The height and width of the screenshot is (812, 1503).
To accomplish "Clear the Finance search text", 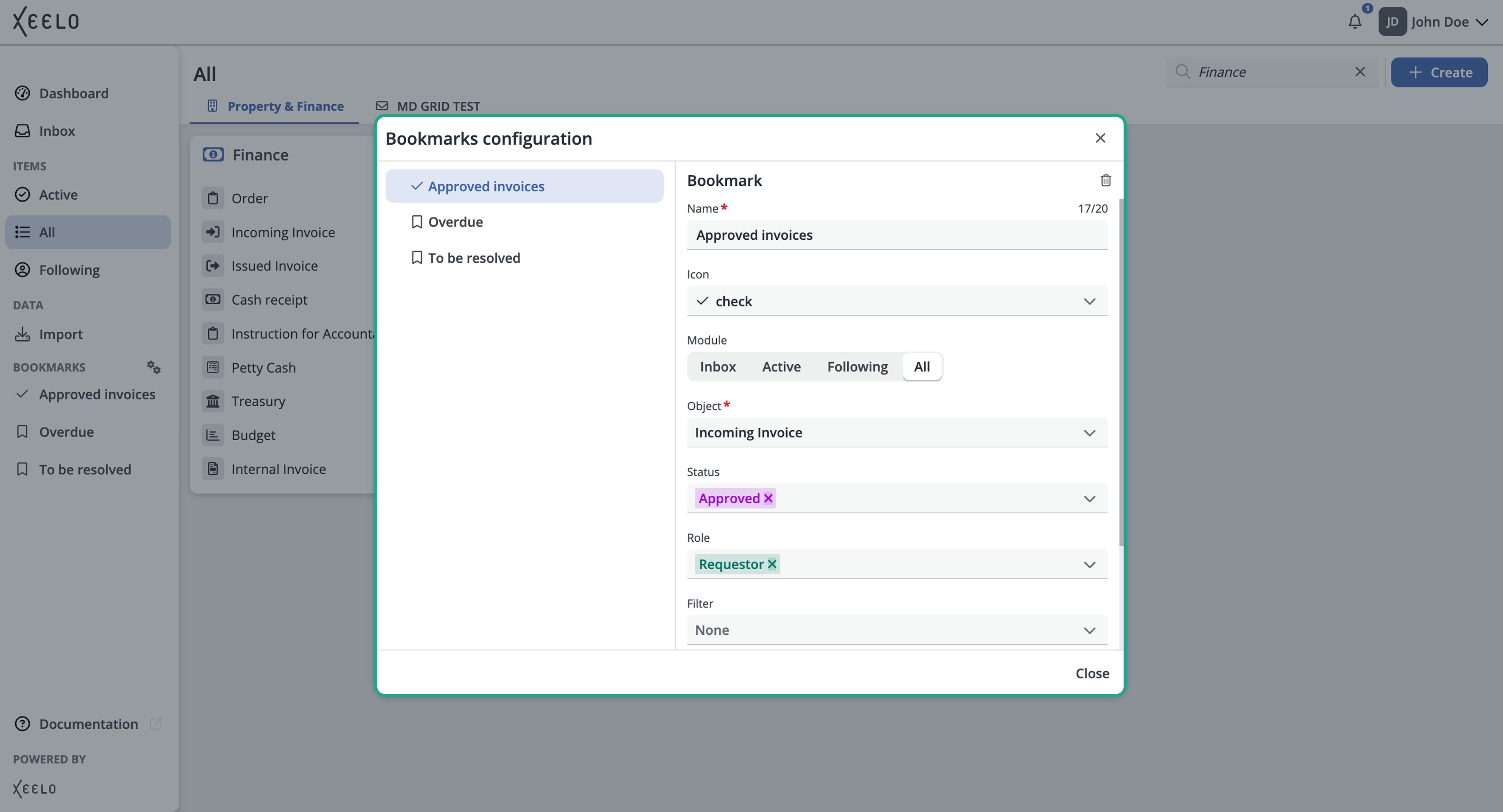I will coord(1360,72).
